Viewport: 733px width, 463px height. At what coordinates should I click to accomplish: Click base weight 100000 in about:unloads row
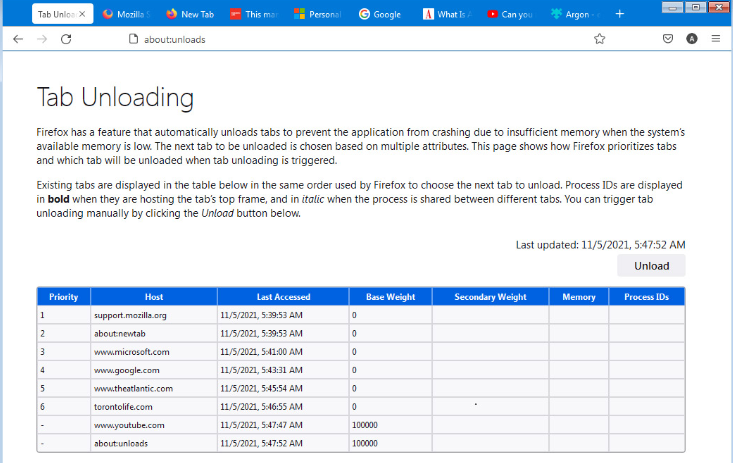390,443
